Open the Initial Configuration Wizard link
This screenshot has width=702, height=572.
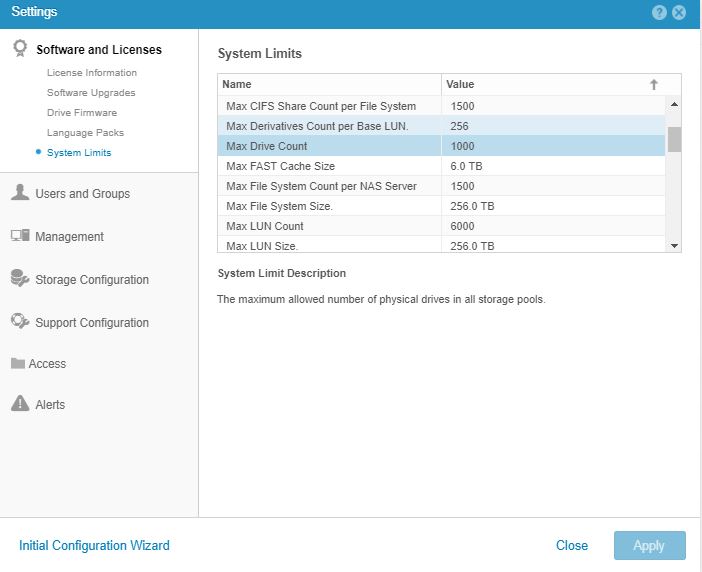tap(94, 545)
